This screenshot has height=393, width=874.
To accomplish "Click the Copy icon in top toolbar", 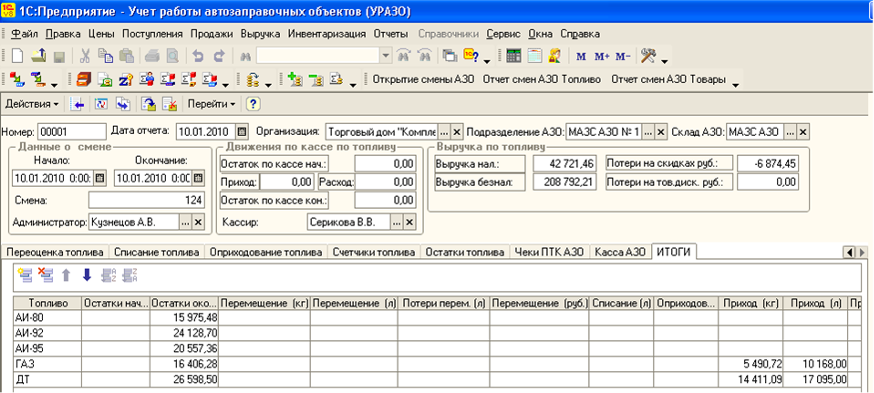I will pyautogui.click(x=105, y=56).
